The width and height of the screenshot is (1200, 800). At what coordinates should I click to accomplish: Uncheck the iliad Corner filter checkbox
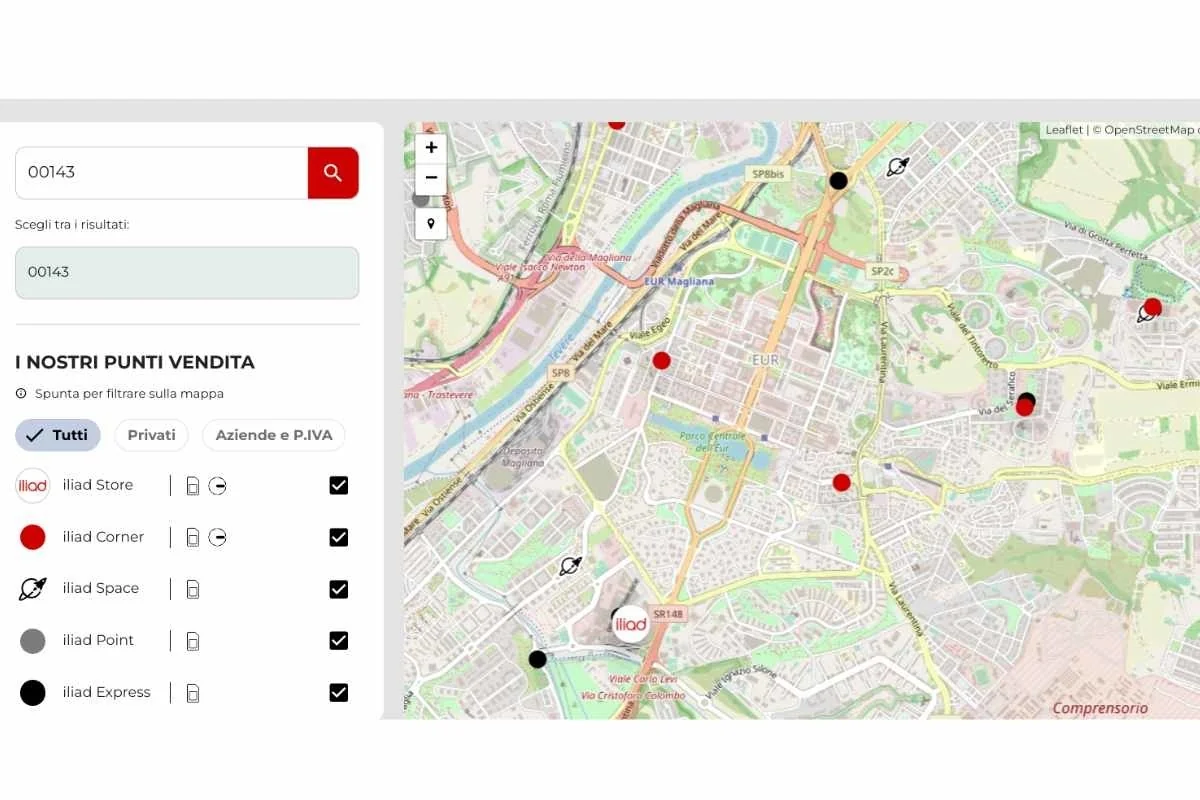339,537
